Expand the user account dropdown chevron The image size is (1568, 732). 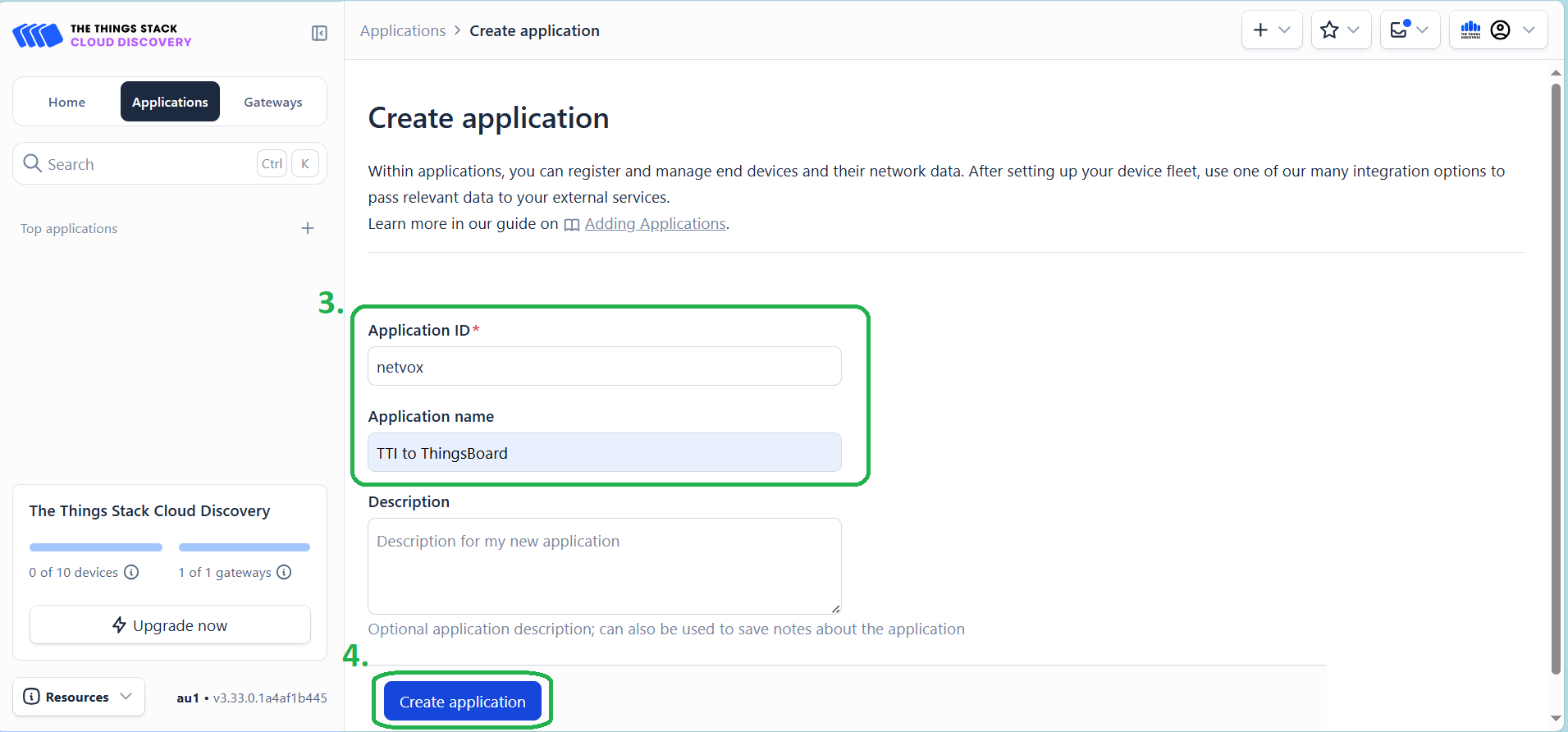click(1529, 30)
